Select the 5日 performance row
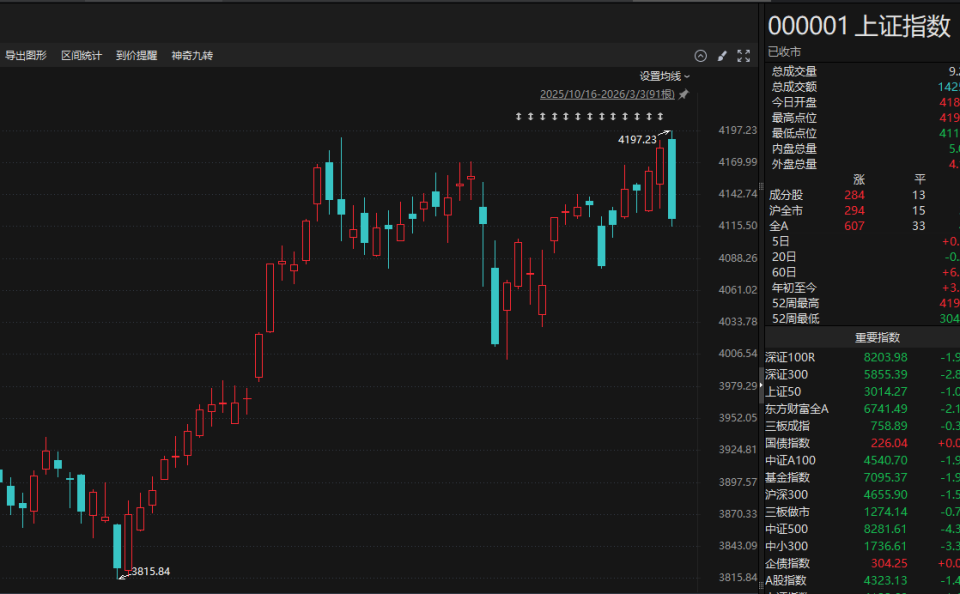The height and width of the screenshot is (594, 960). pyautogui.click(x=863, y=241)
